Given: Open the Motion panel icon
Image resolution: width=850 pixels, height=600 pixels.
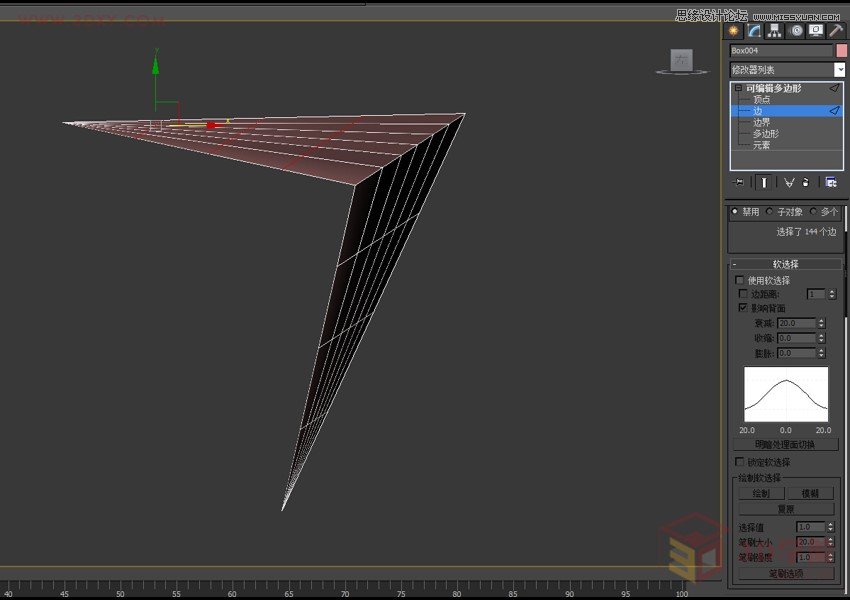Looking at the screenshot, I should pos(796,31).
